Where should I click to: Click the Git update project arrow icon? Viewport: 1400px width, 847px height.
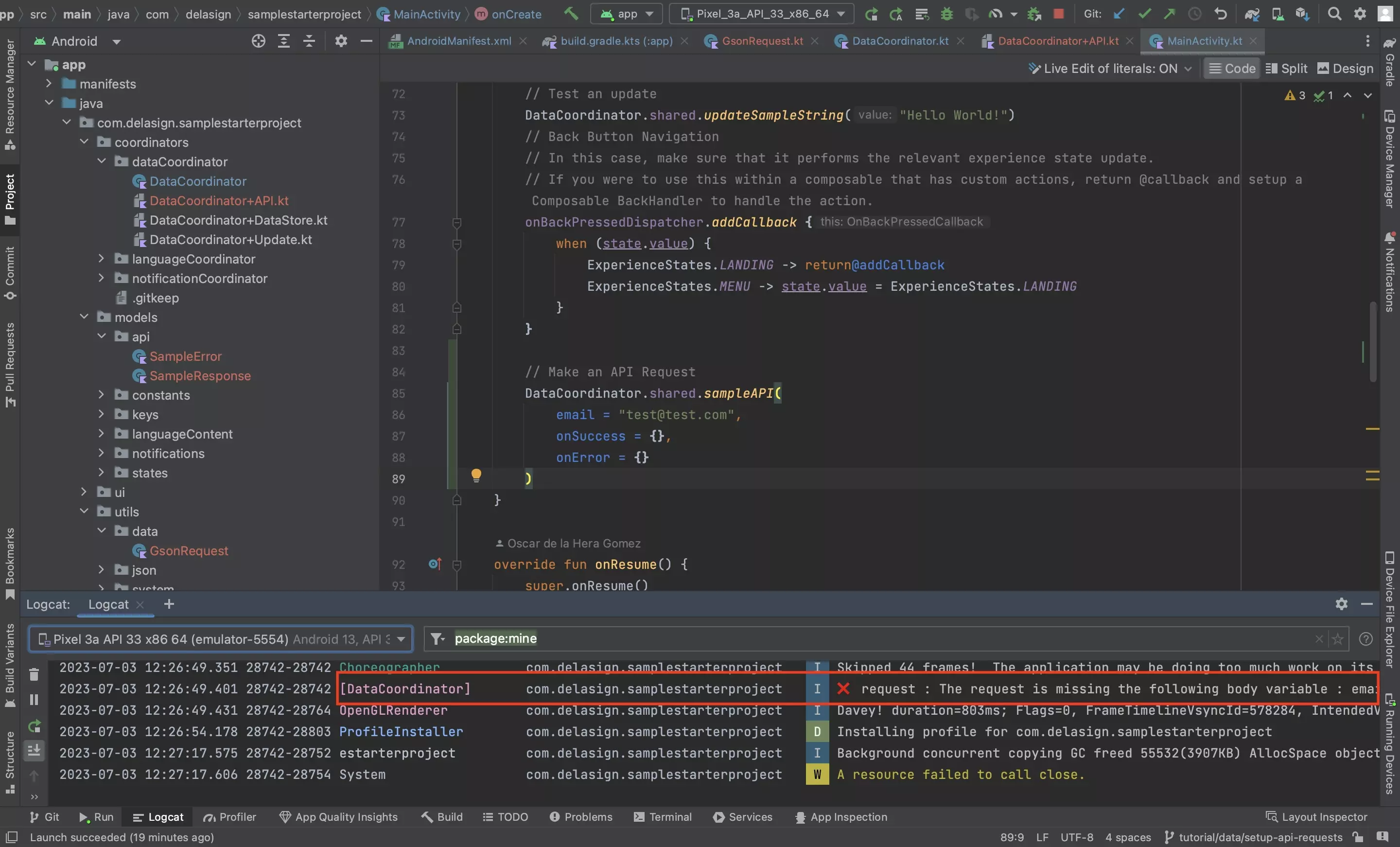1119,14
